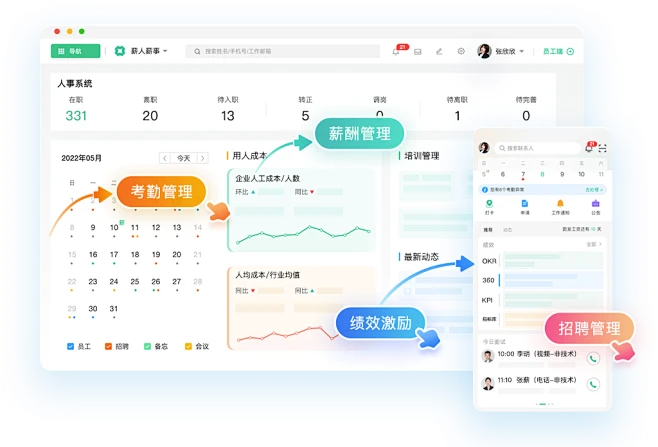Open the 培训管理 section heading

point(421,156)
